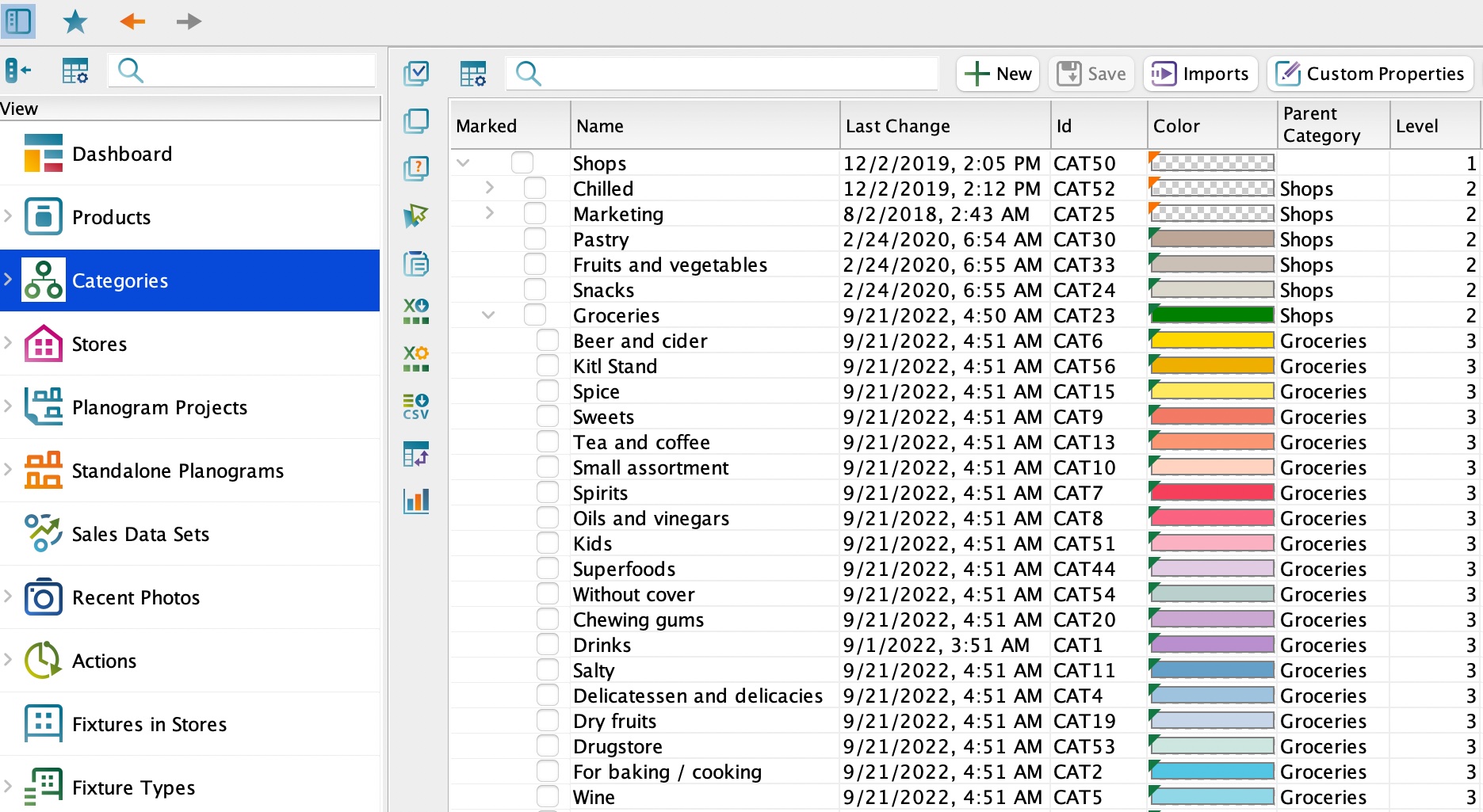This screenshot has height=812, width=1483.
Task: Click the Excel import icon with orange gear
Action: (416, 358)
